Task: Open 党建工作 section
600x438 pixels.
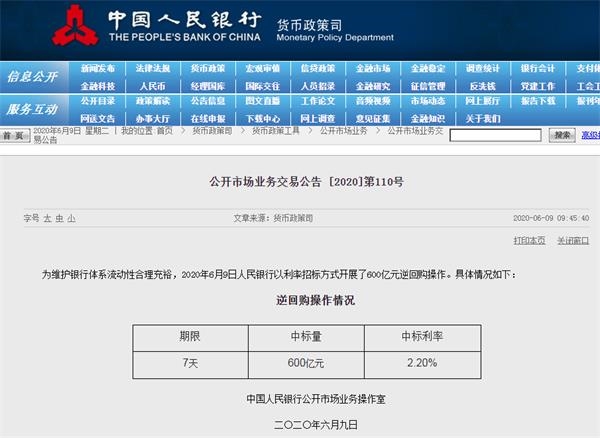Action: (x=538, y=86)
